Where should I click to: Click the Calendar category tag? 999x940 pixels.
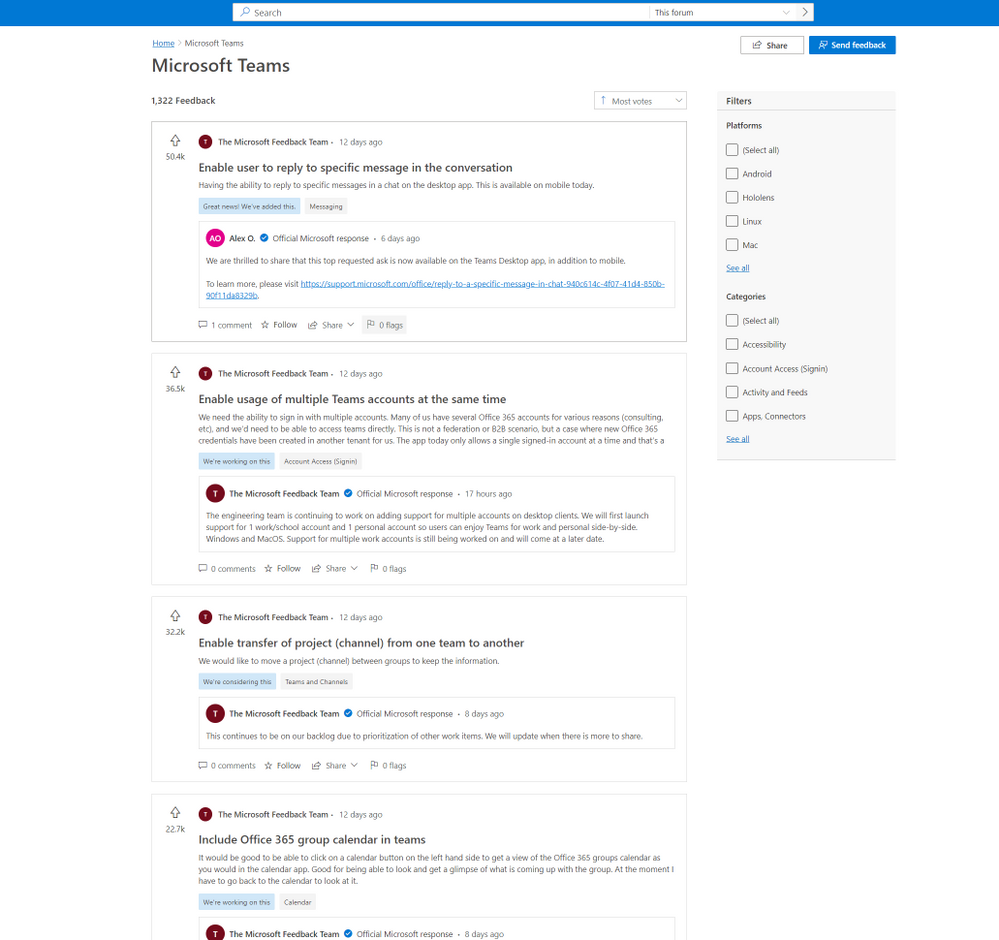(298, 902)
